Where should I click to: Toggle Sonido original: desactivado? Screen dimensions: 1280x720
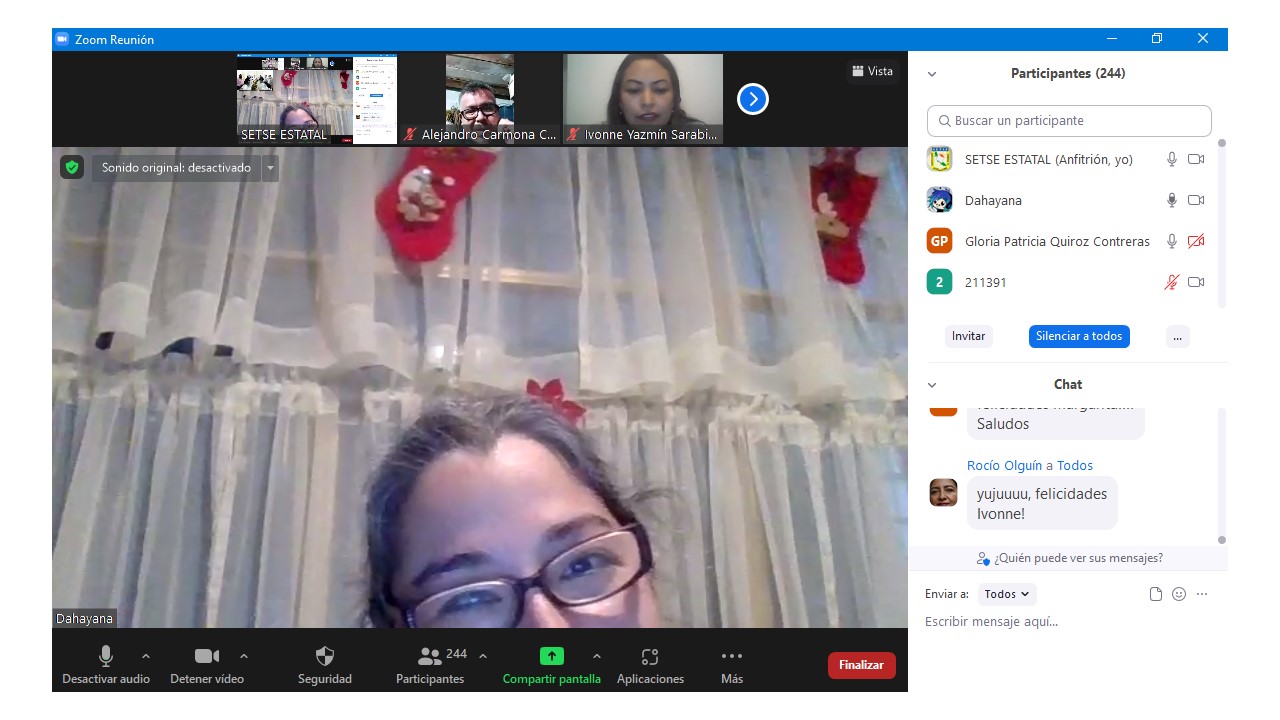(x=176, y=168)
